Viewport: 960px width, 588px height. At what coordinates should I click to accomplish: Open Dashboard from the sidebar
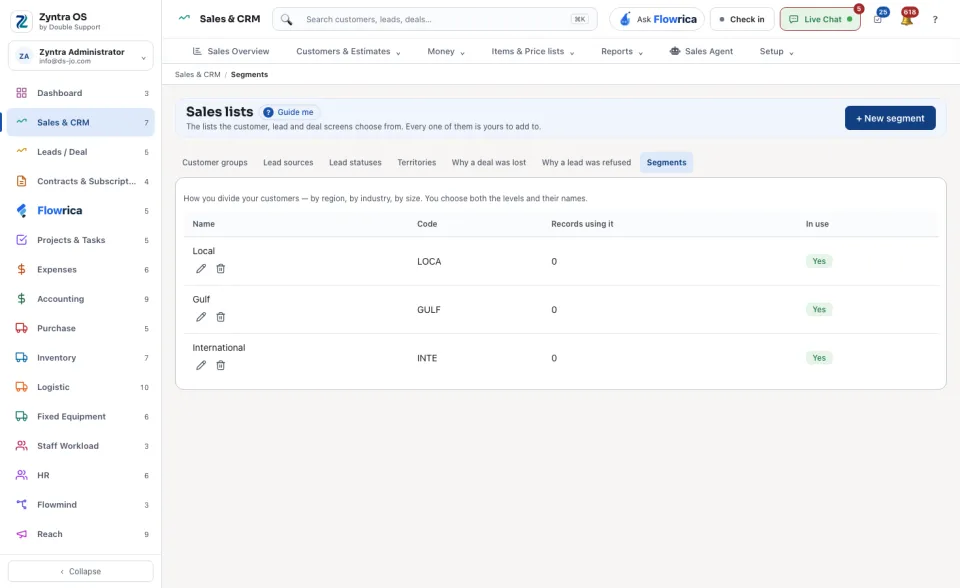(81, 93)
